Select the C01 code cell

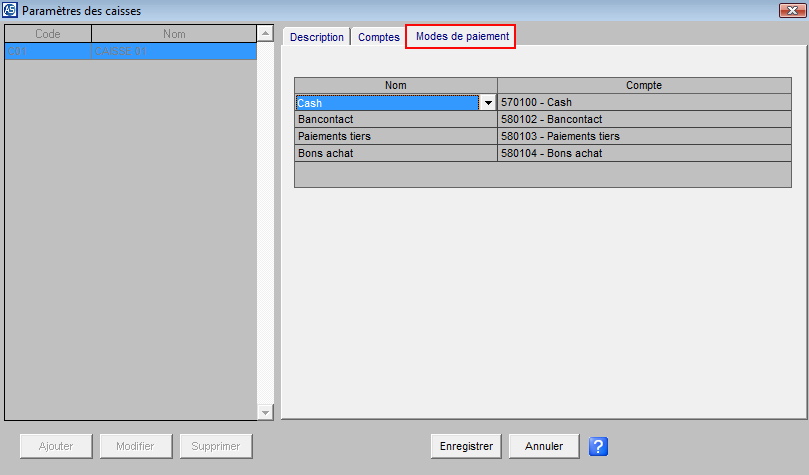click(48, 51)
